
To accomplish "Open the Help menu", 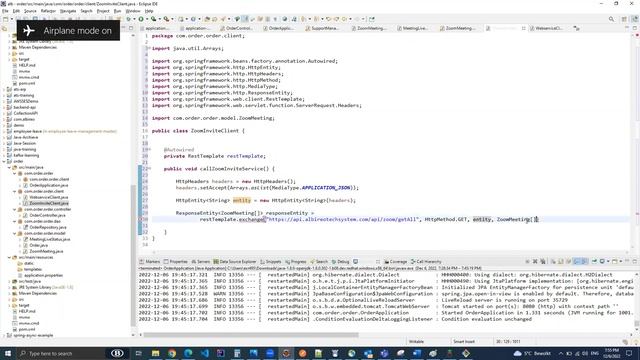I will pos(149,11).
